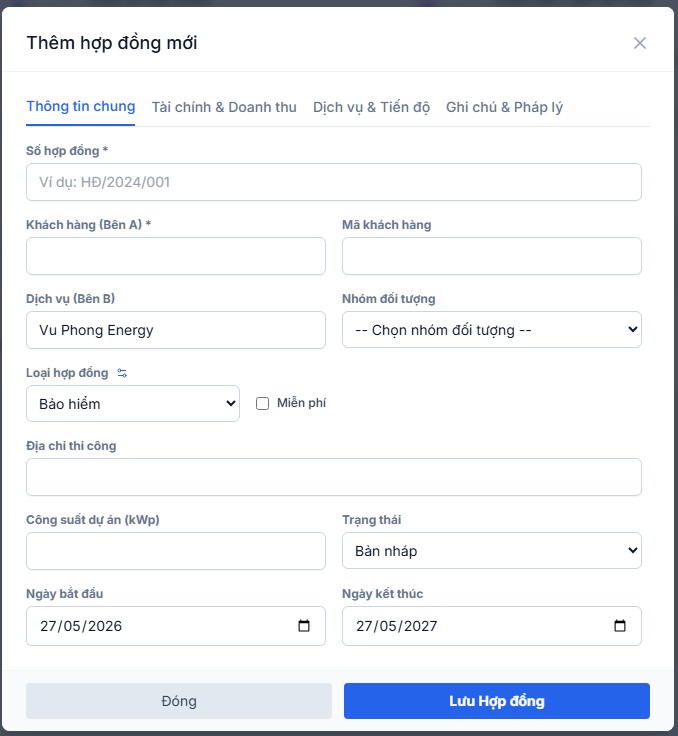The image size is (678, 736).
Task: Click the Mã khách hàng field
Action: pos(492,256)
